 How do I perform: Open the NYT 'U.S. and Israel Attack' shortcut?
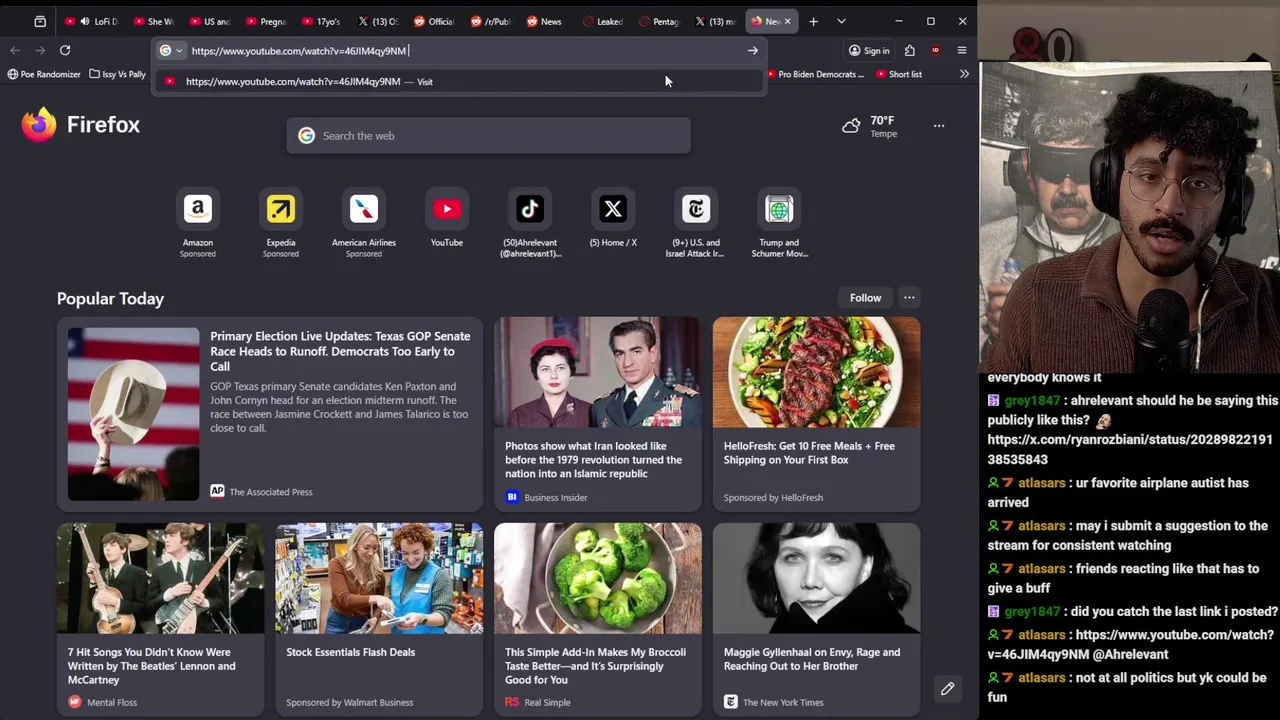(696, 222)
